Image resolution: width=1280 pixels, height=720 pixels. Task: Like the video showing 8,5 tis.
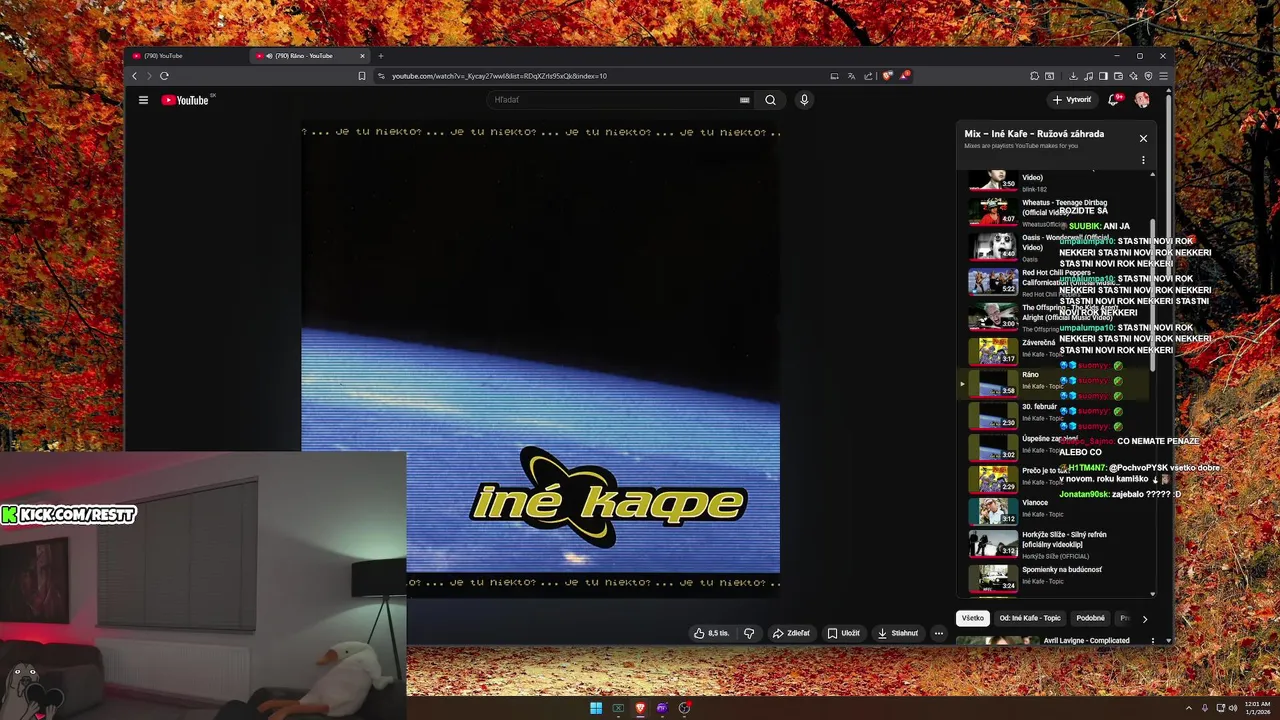712,633
